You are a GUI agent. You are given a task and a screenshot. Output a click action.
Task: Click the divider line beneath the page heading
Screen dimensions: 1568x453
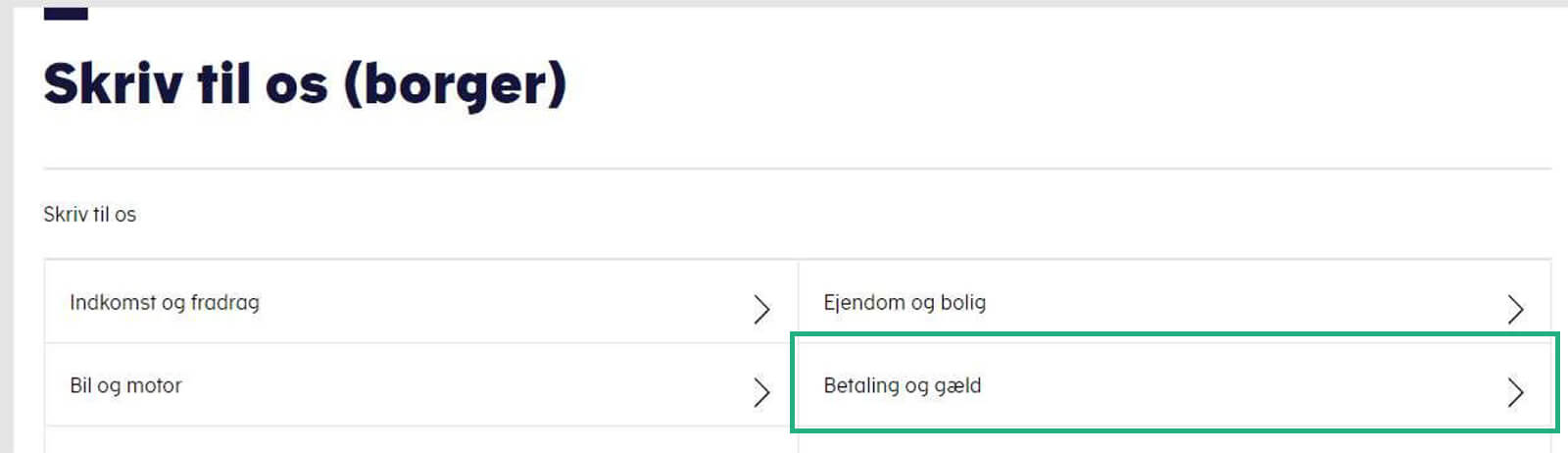797,169
